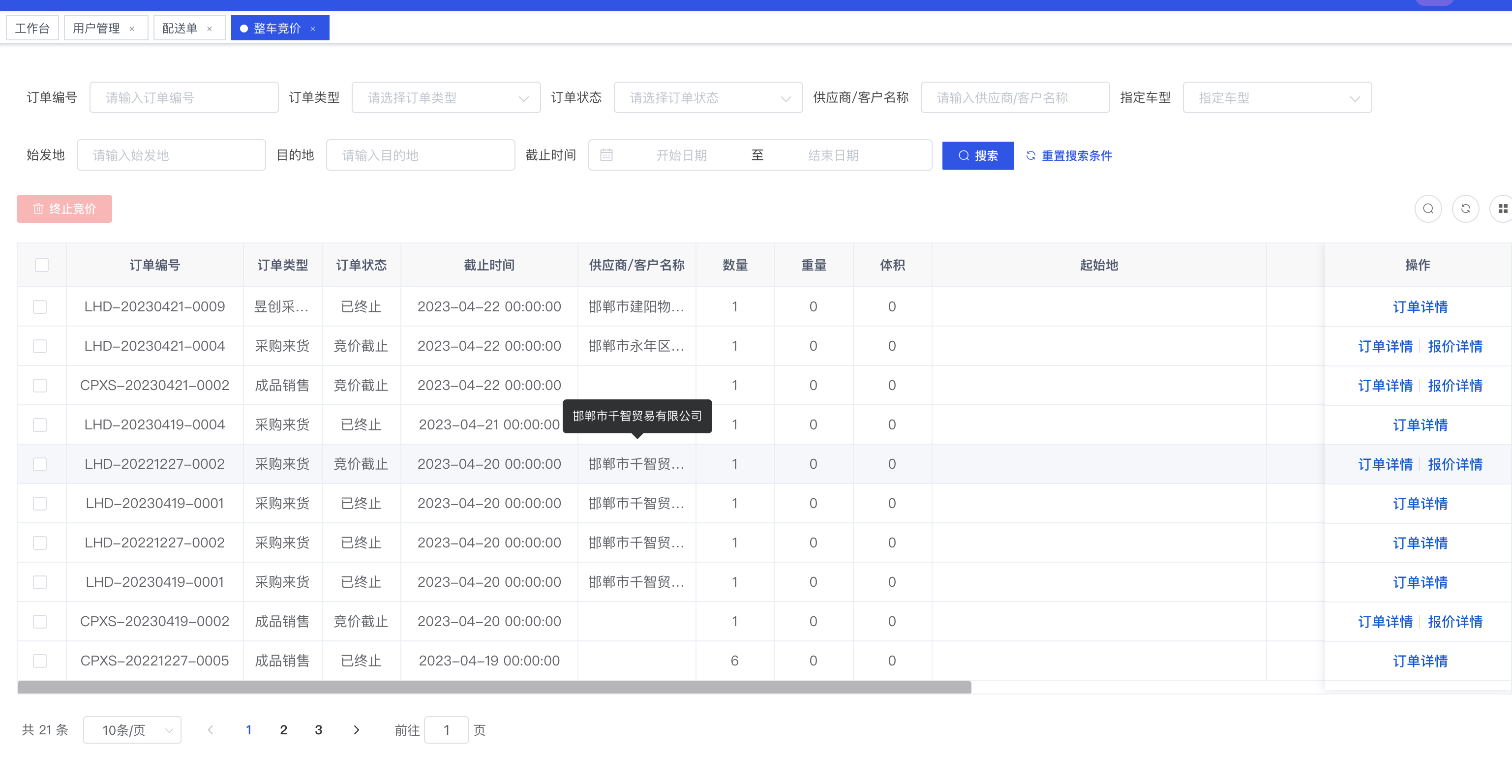Viewport: 1512px width, 784px height.
Task: Click cell 邯郸市永年区...
Action: (636, 346)
